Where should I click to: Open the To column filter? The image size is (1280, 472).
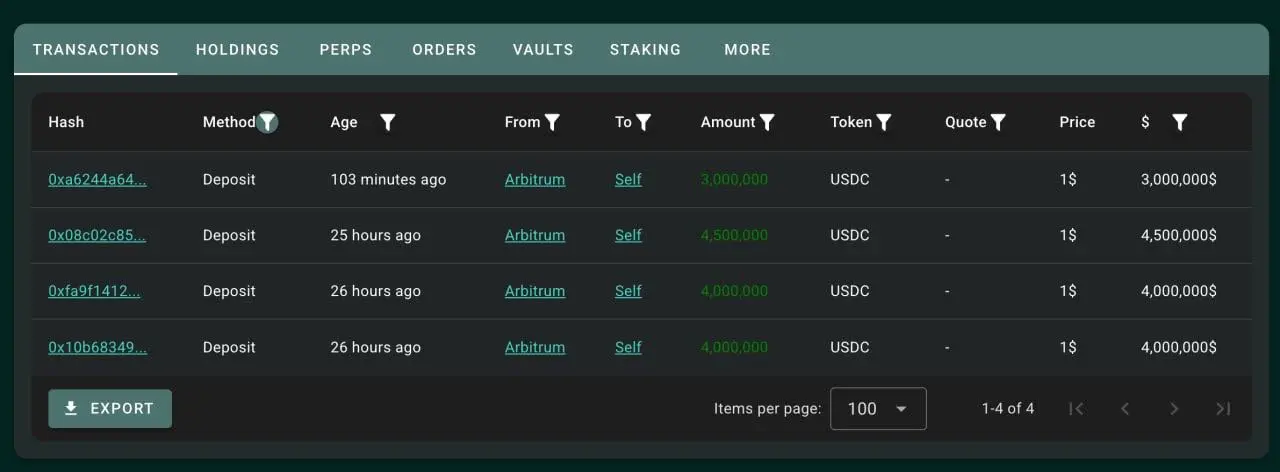[644, 122]
